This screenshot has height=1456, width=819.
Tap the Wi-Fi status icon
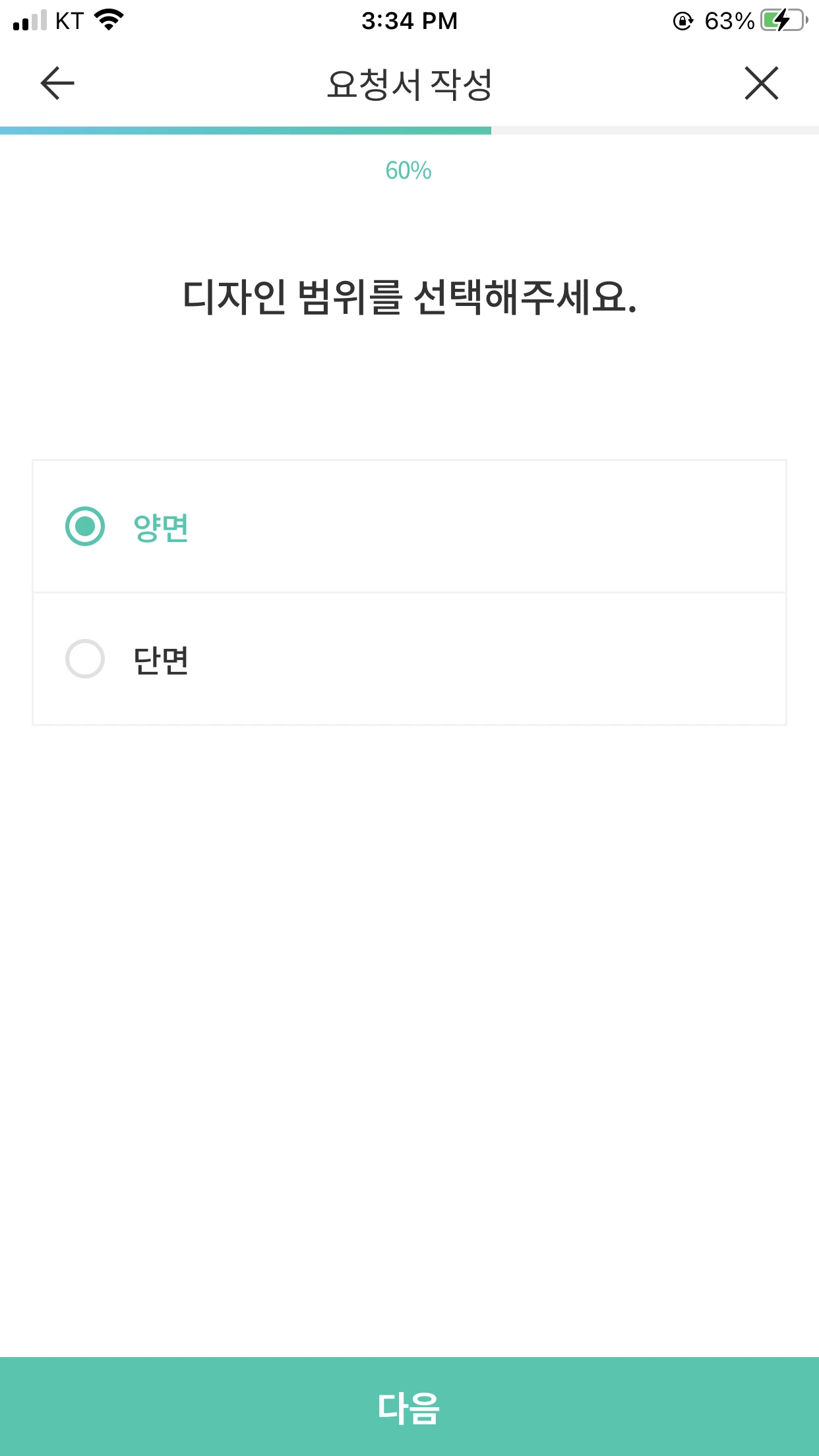click(x=109, y=20)
